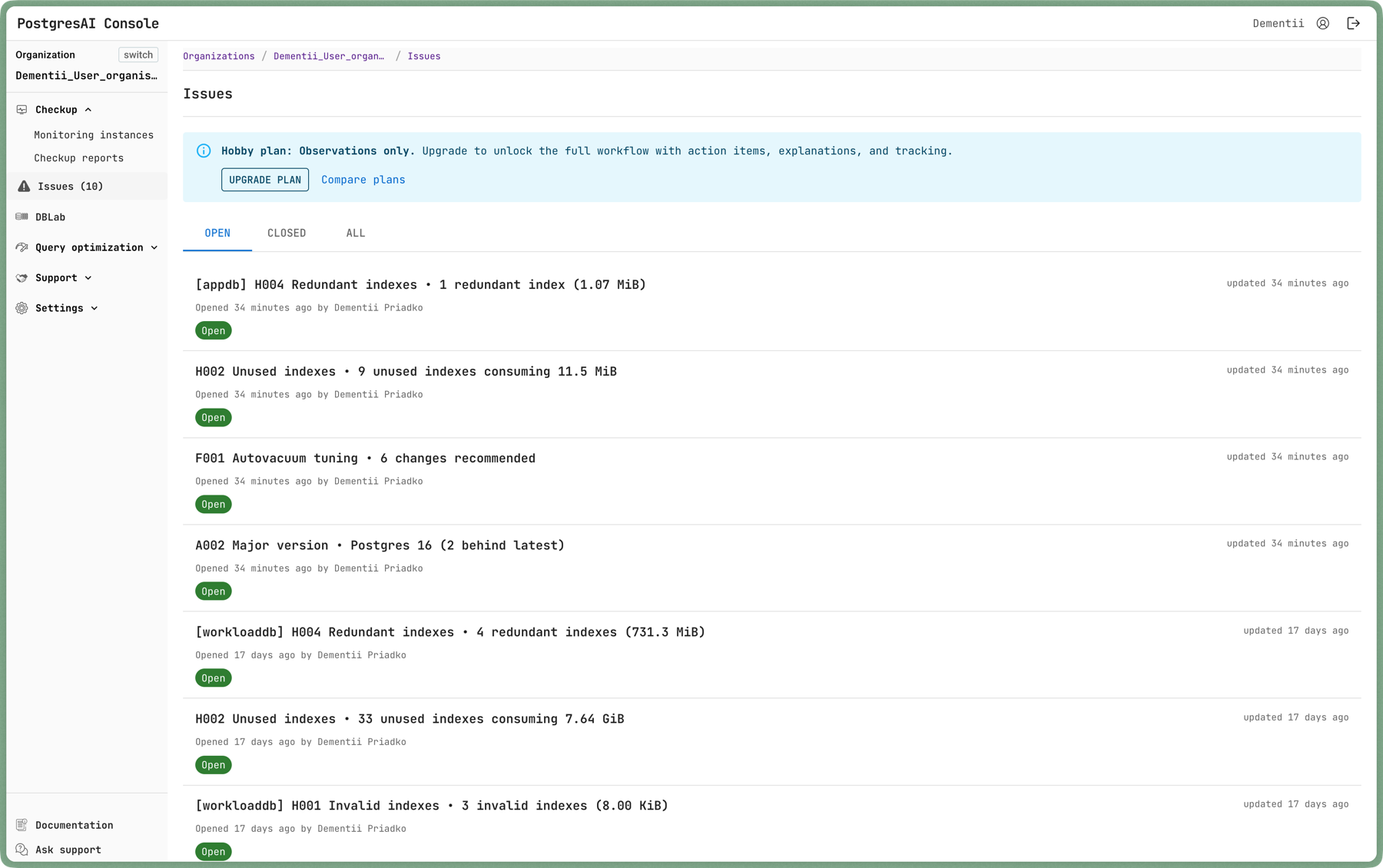This screenshot has width=1383, height=868.
Task: Expand the Settings menu chevron
Action: pyautogui.click(x=95, y=308)
